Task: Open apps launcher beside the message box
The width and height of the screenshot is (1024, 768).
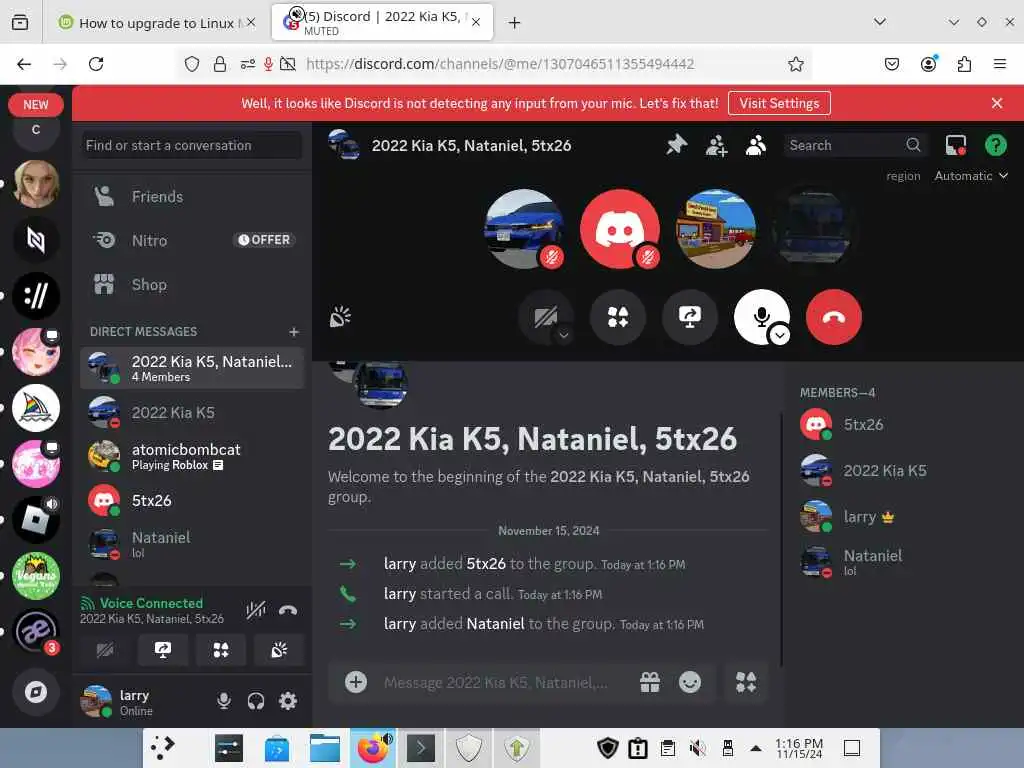Action: [x=746, y=682]
